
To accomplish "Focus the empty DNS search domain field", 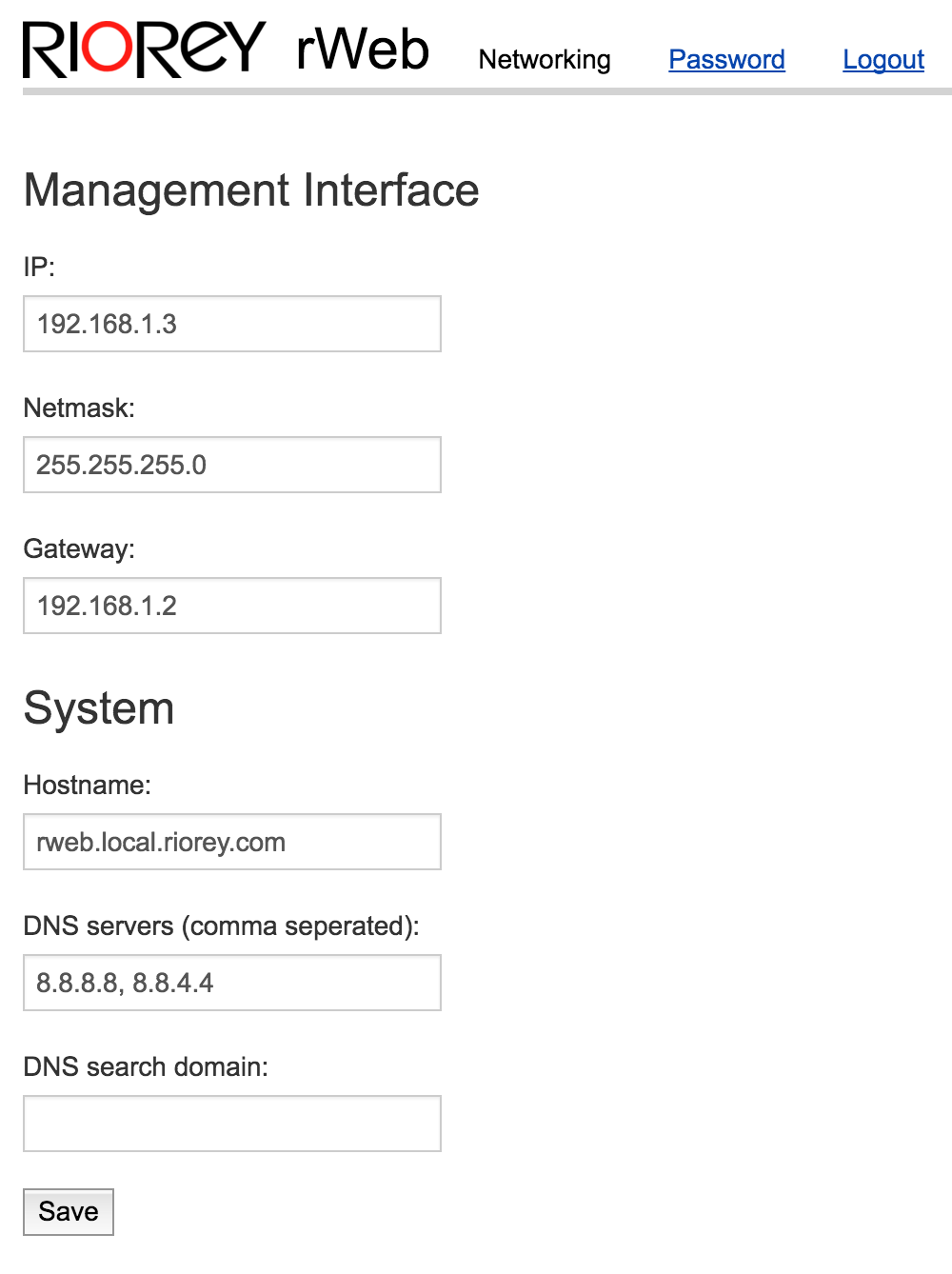I will (x=232, y=1124).
